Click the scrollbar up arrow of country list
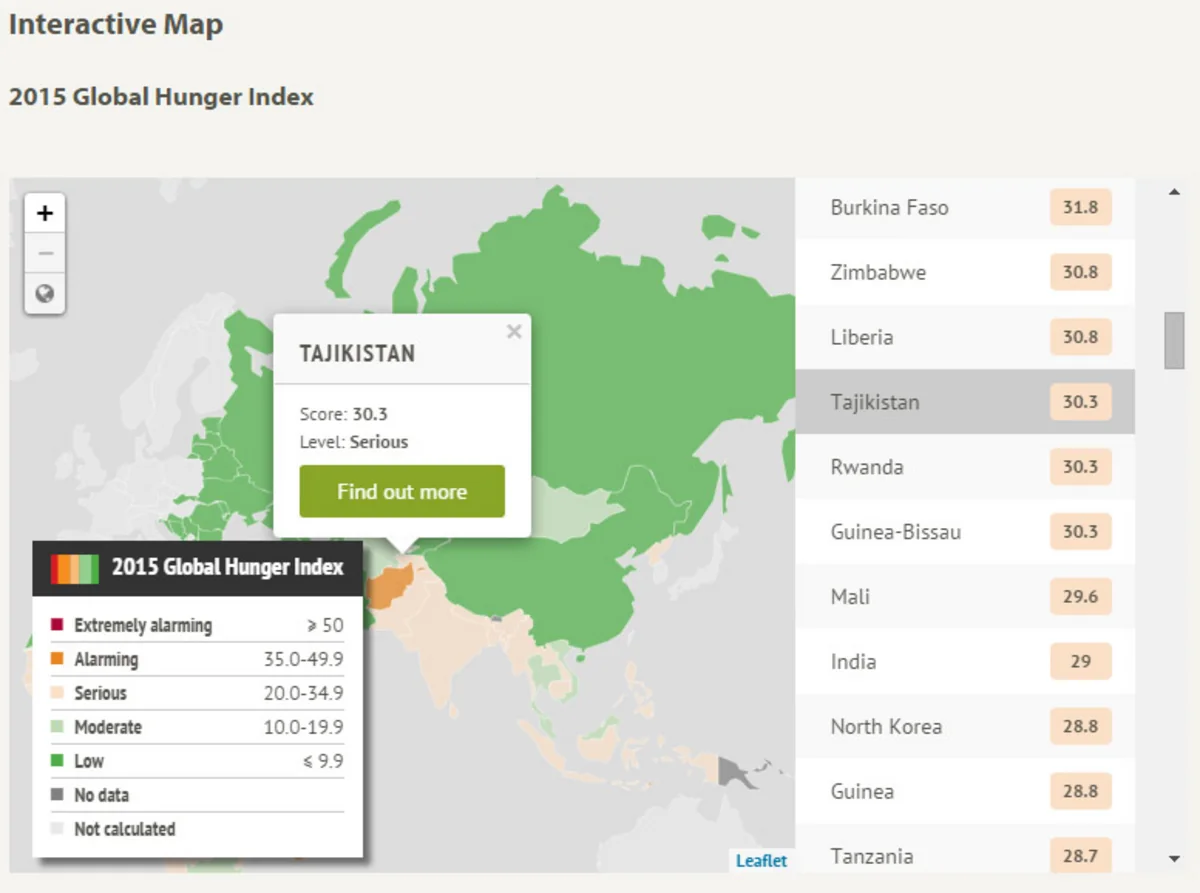This screenshot has width=1200, height=893. (1174, 192)
